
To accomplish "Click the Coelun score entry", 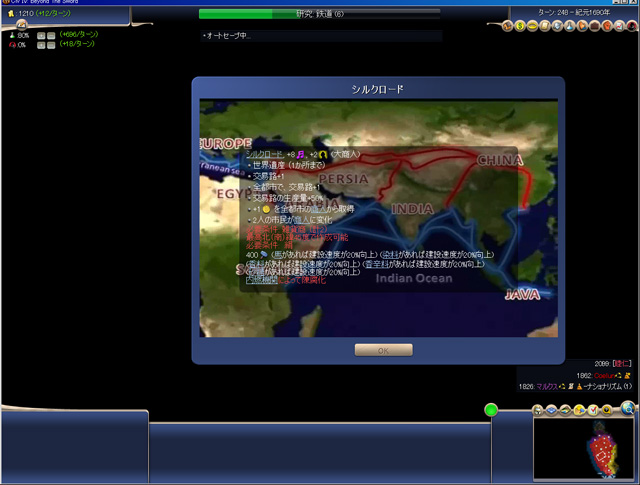I will point(604,375).
